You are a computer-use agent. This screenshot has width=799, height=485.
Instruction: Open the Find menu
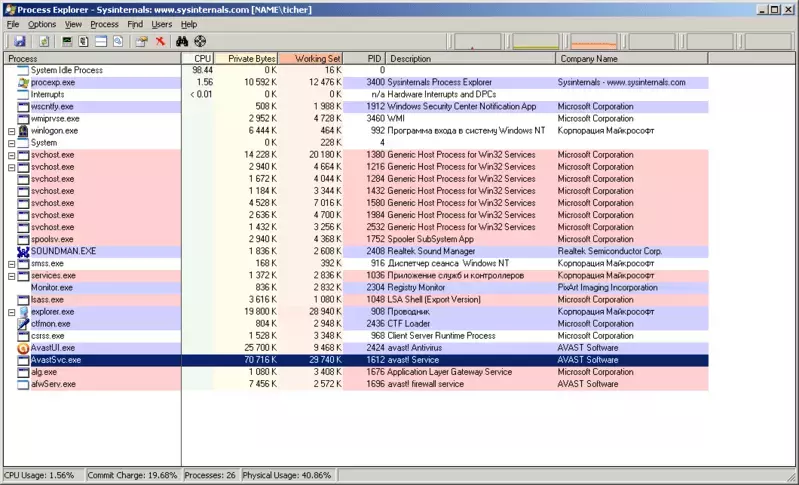point(135,24)
